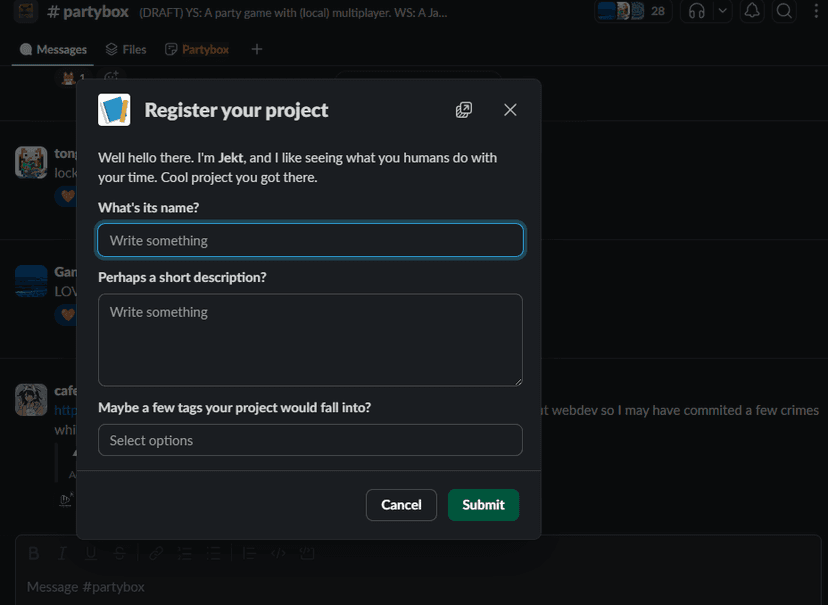828x605 pixels.
Task: Expand the huddle options chevron
Action: coord(722,11)
